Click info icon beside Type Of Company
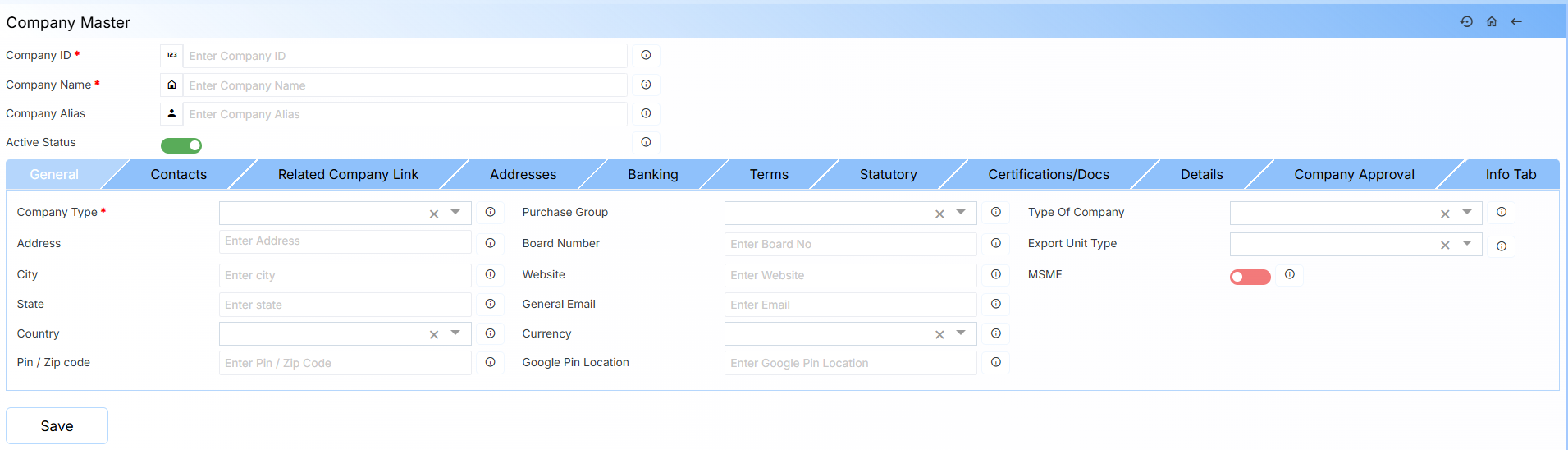Screen dimensions: 1568x450 pyautogui.click(x=1501, y=212)
